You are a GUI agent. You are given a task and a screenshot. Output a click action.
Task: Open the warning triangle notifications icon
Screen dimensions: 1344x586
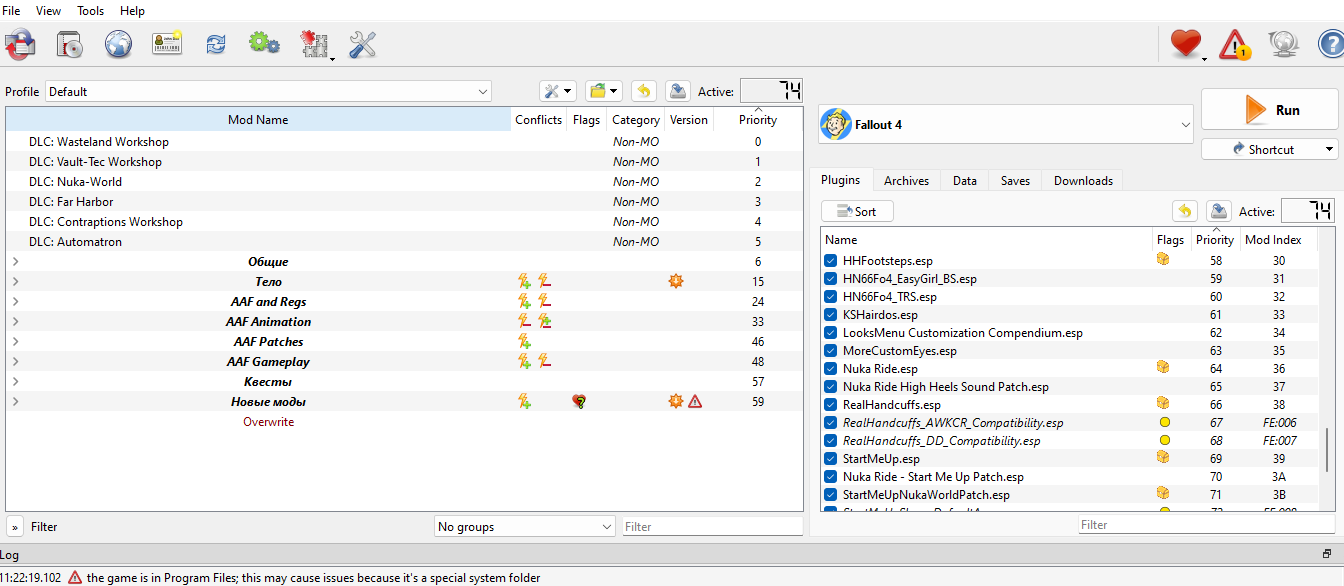1235,44
